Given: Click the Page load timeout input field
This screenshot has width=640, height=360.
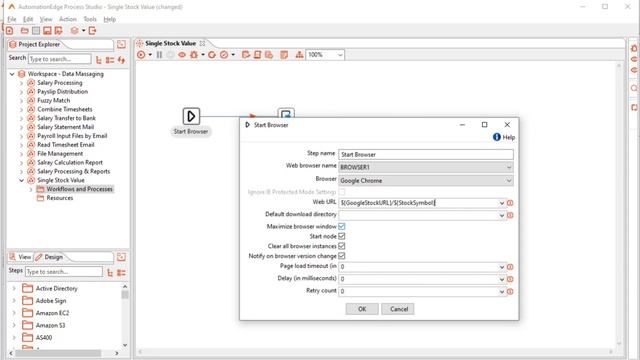Looking at the screenshot, I should [418, 267].
